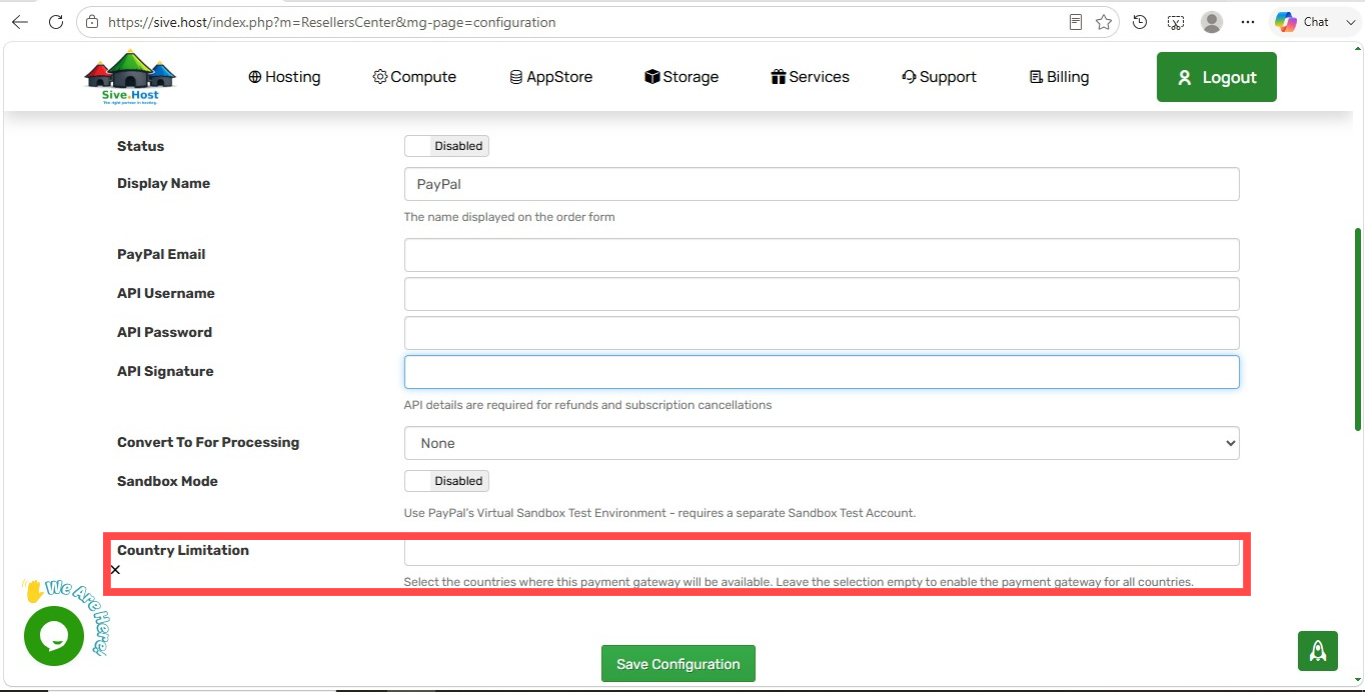Click the URL in the address bar
The height and width of the screenshot is (692, 1365).
tap(332, 22)
